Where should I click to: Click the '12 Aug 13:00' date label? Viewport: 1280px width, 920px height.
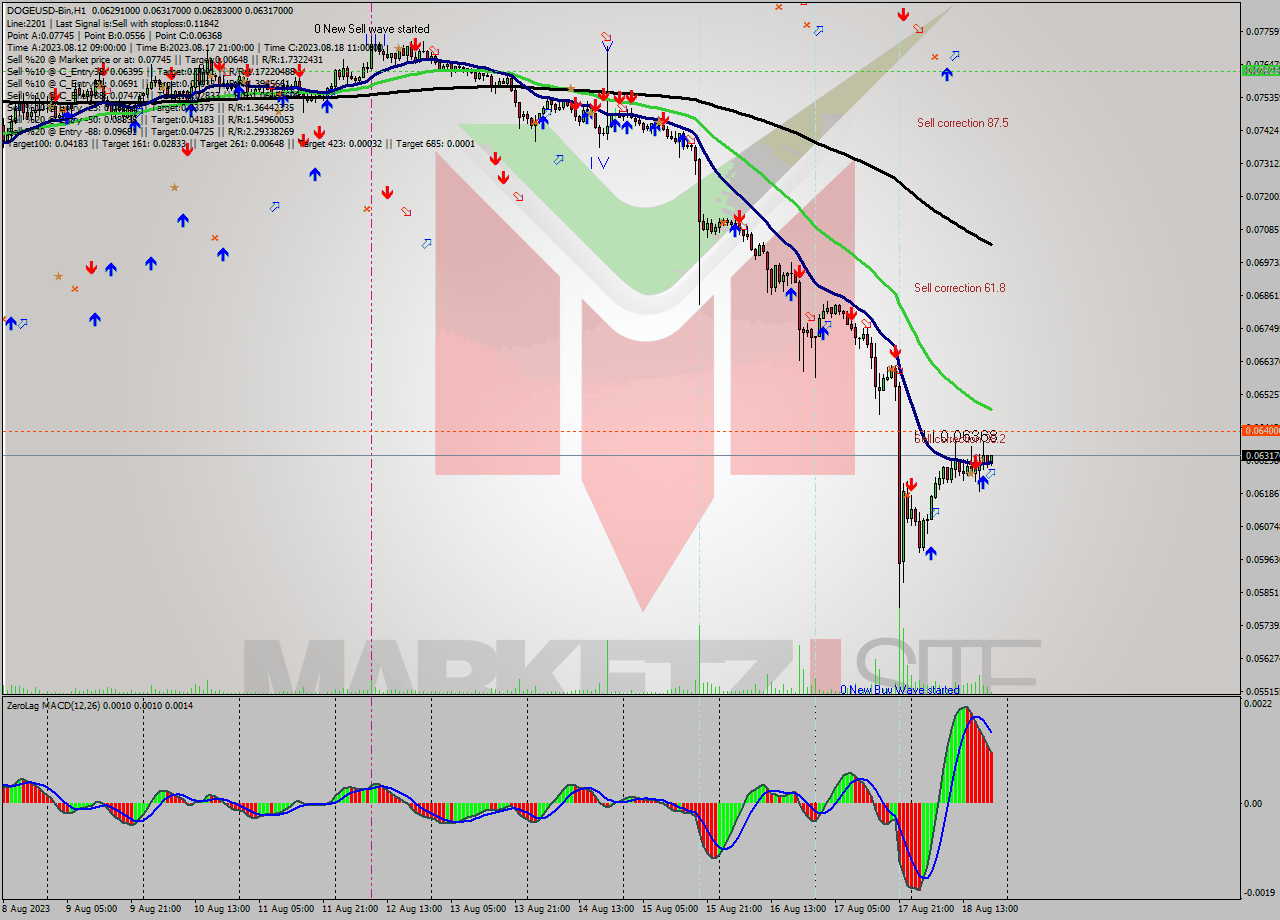pos(415,909)
